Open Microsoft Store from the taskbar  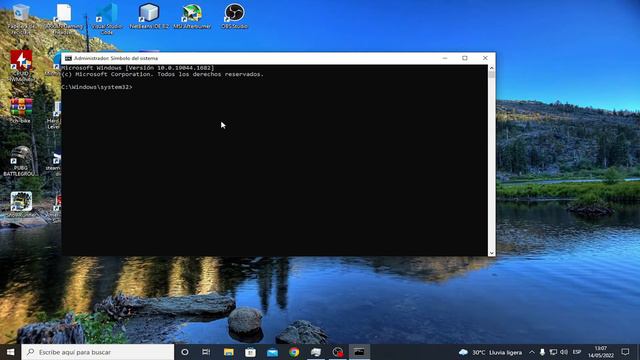(x=250, y=352)
